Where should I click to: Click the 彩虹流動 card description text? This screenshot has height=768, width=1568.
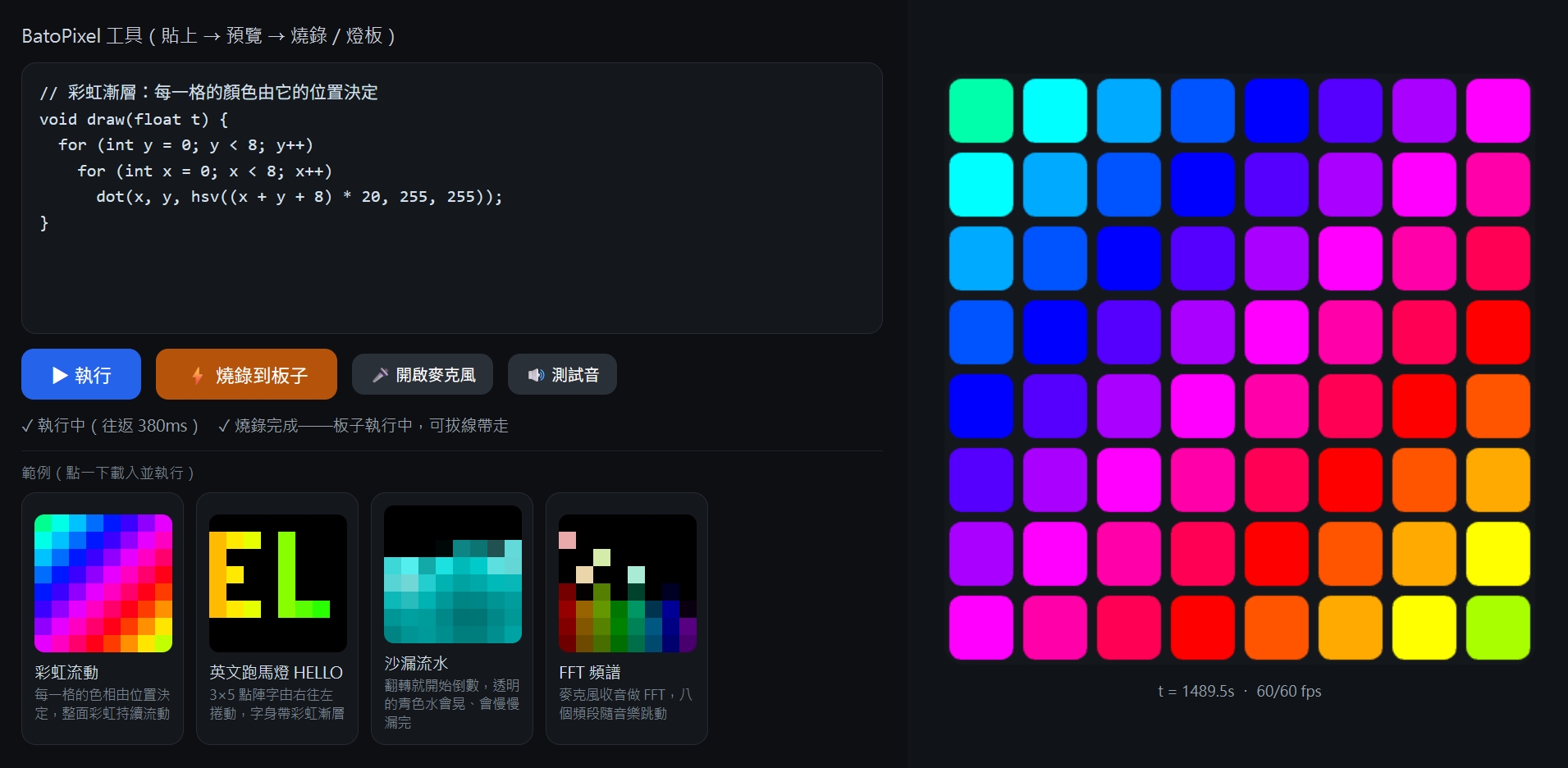[x=103, y=704]
